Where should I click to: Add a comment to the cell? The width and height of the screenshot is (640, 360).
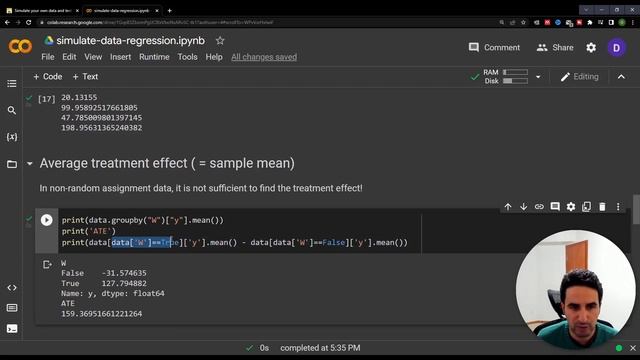[555, 207]
